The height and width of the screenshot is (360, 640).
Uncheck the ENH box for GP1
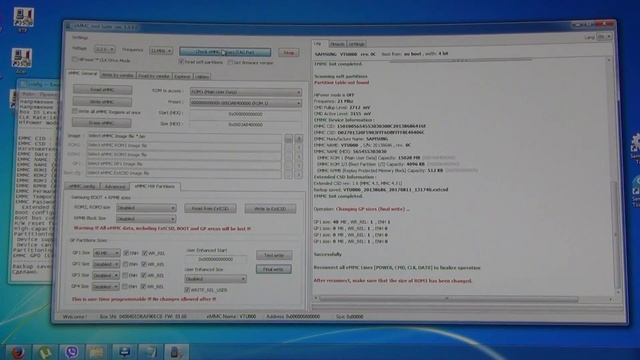click(x=126, y=253)
